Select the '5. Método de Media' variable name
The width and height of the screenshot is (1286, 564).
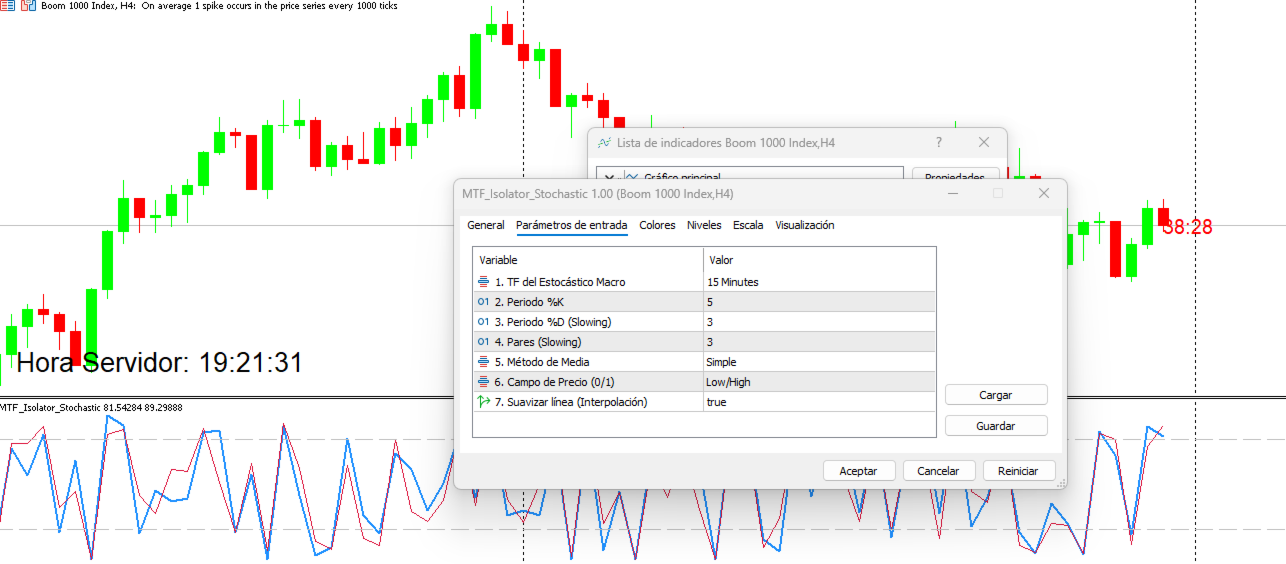click(x=542, y=362)
